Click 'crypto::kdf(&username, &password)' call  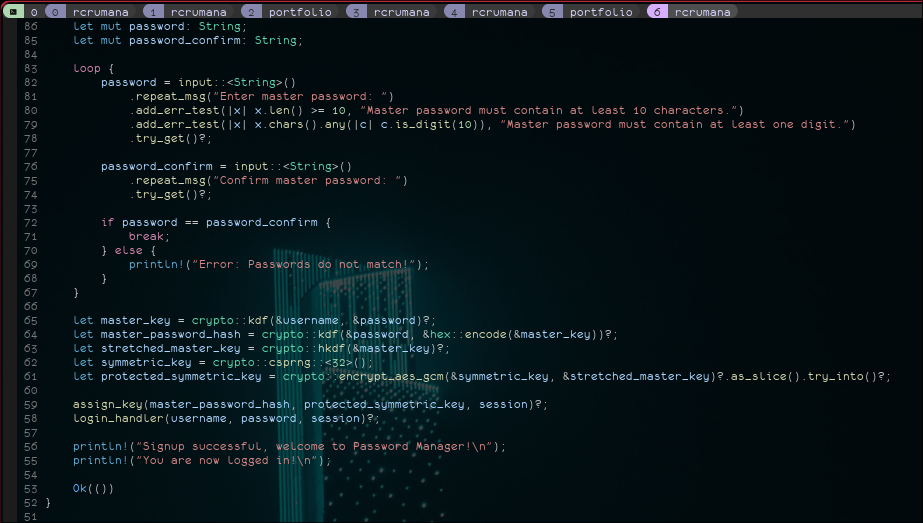coord(308,320)
